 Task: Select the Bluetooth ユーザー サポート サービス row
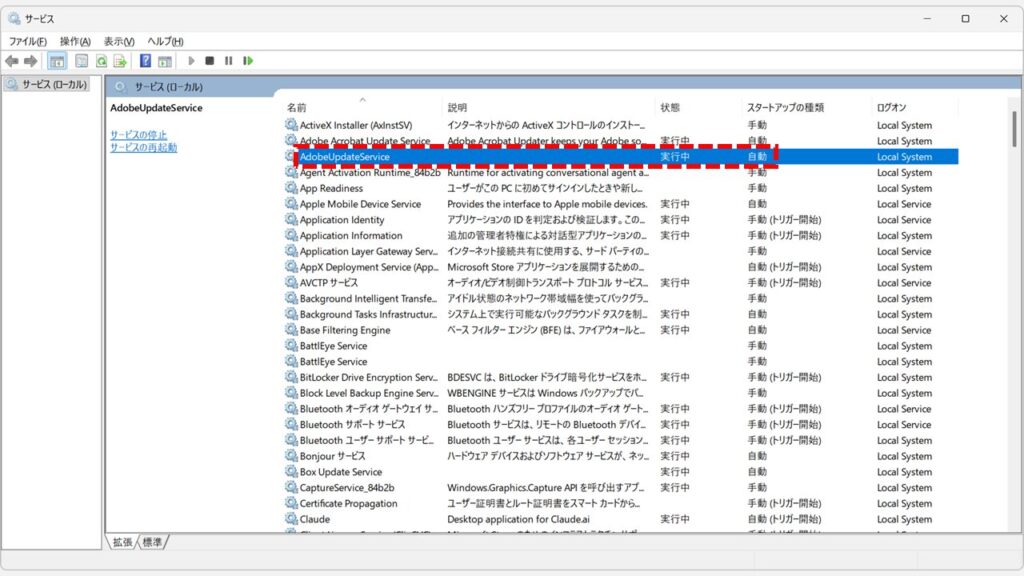coord(621,440)
